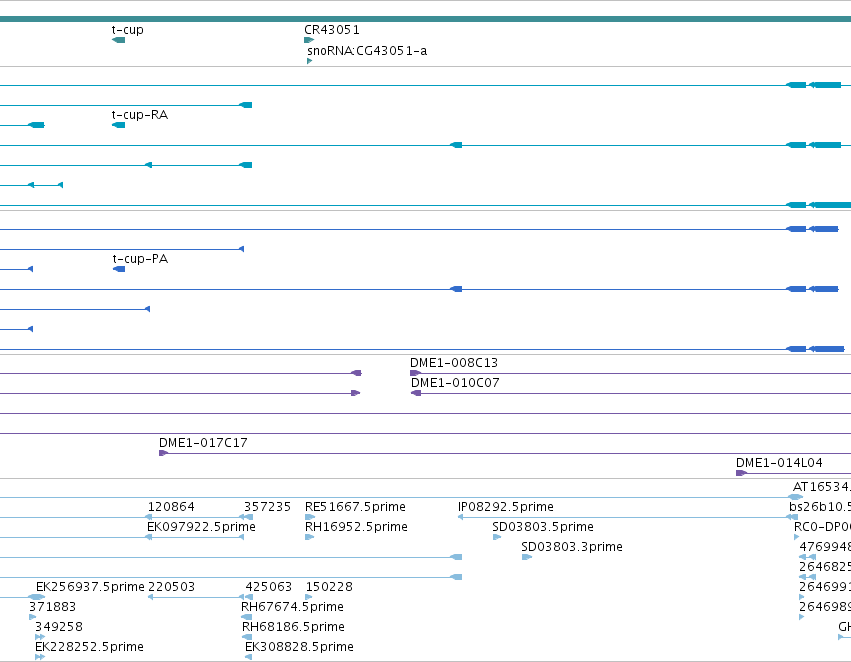Select the t-cup-RA transcript label
851x662 pixels.
click(x=139, y=114)
